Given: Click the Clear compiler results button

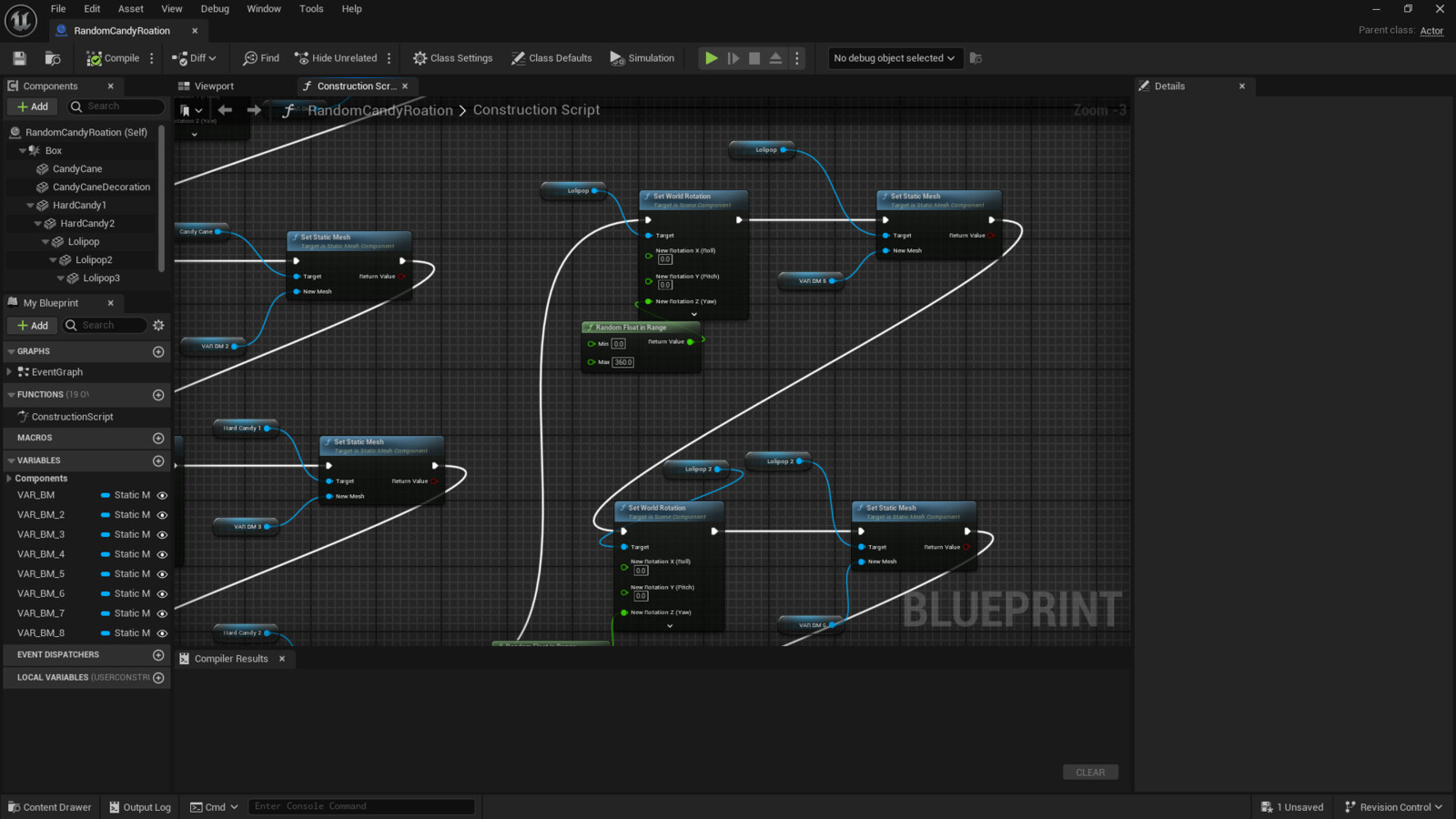Looking at the screenshot, I should [x=1090, y=773].
